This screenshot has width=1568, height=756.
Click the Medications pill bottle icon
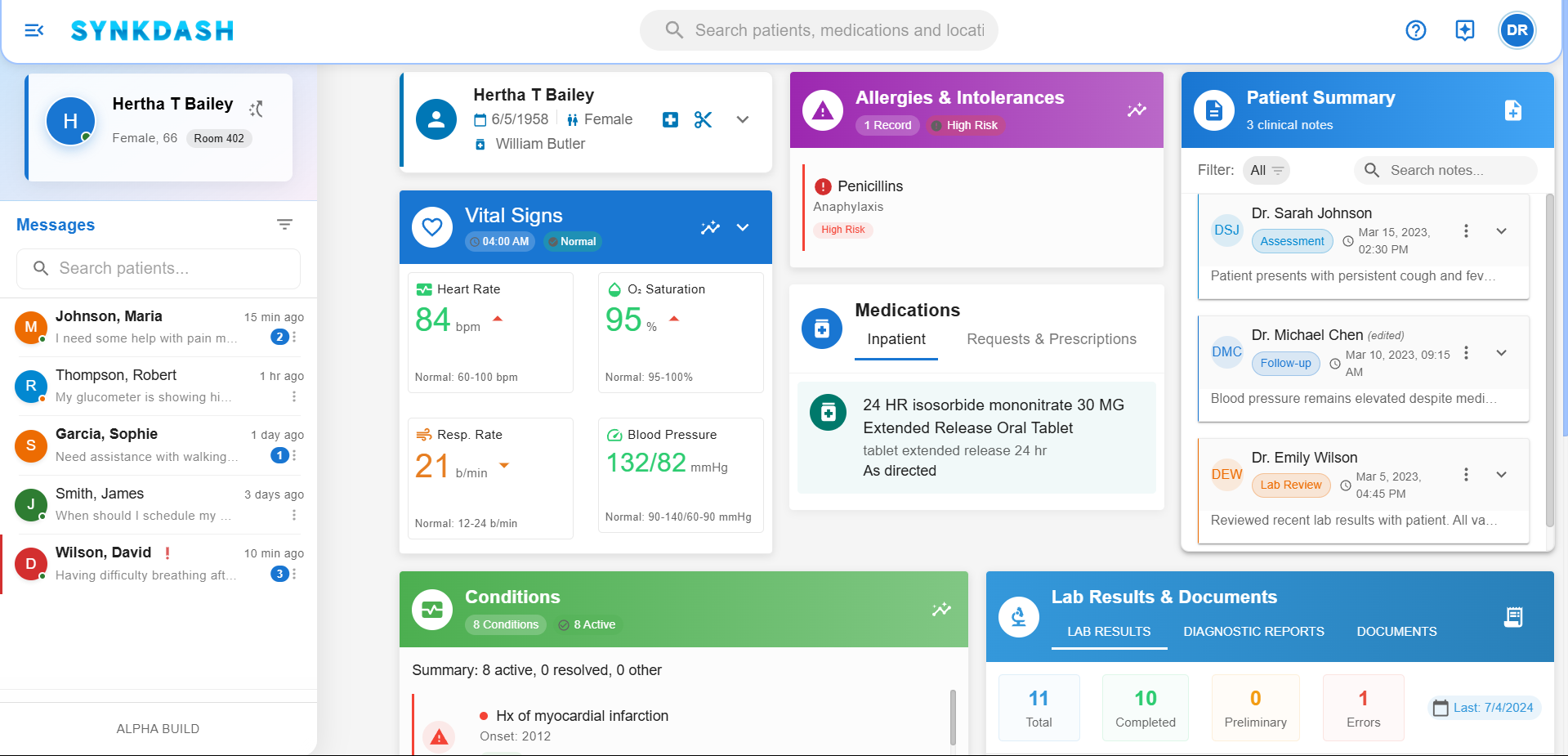coord(822,329)
